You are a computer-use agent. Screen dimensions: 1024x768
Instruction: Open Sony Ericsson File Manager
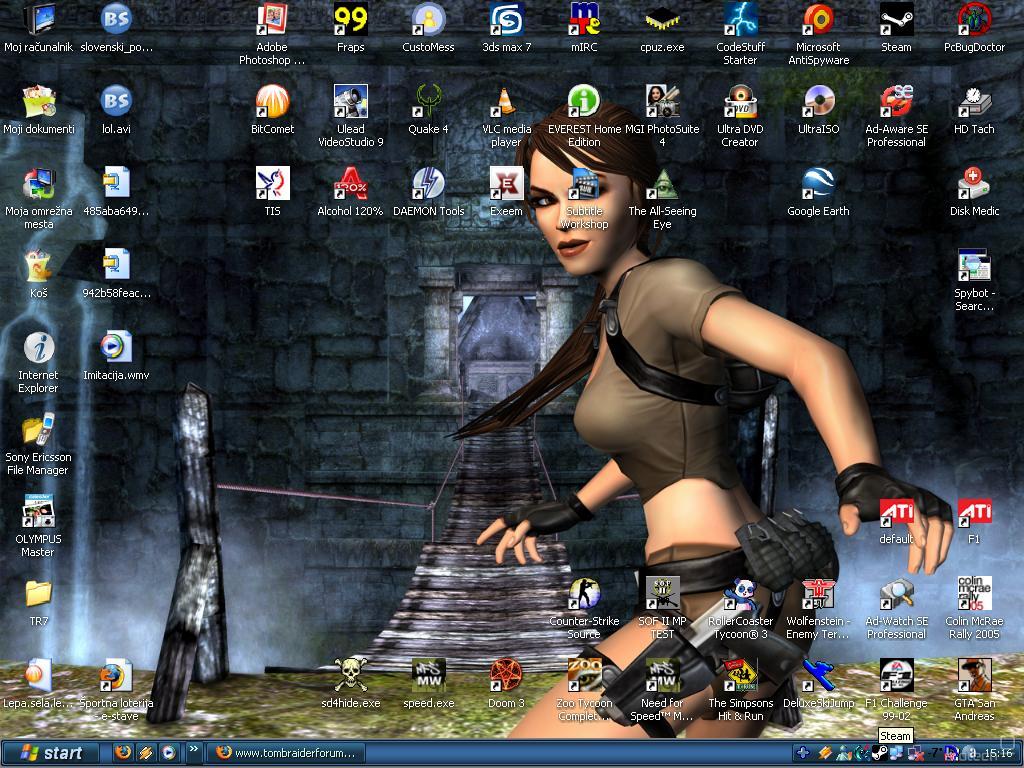tap(39, 444)
